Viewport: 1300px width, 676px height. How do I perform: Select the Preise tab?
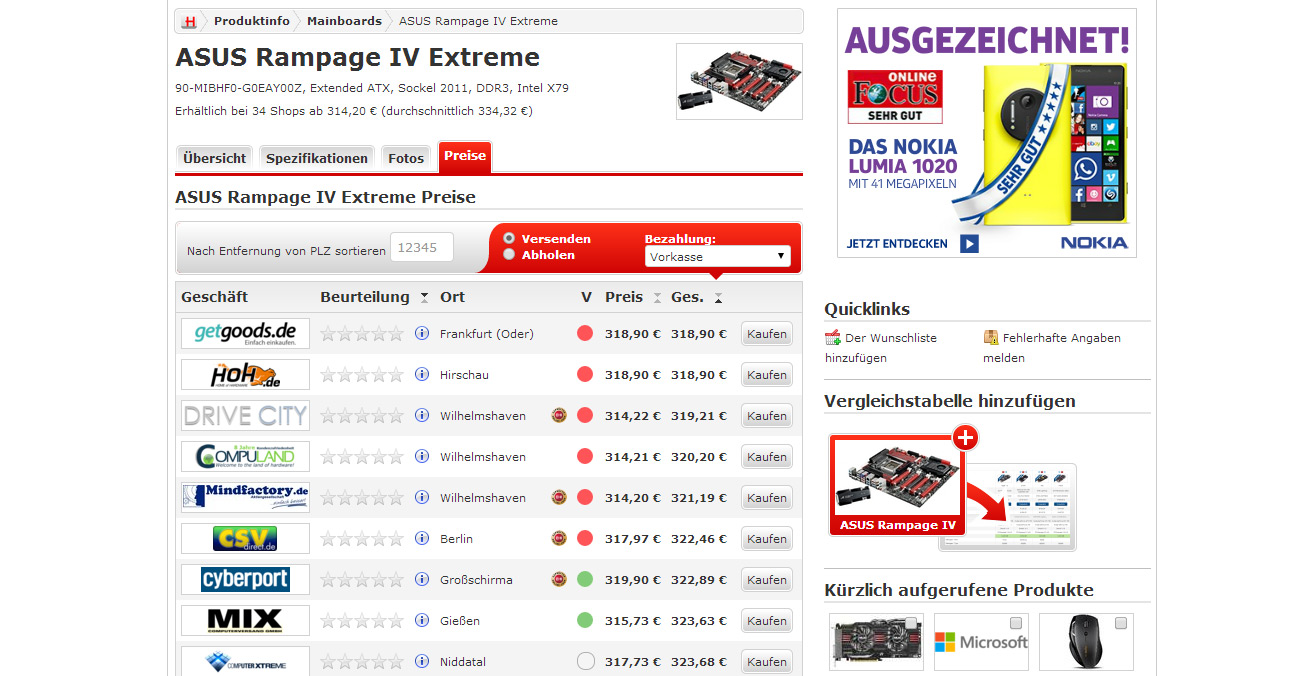[x=465, y=156]
